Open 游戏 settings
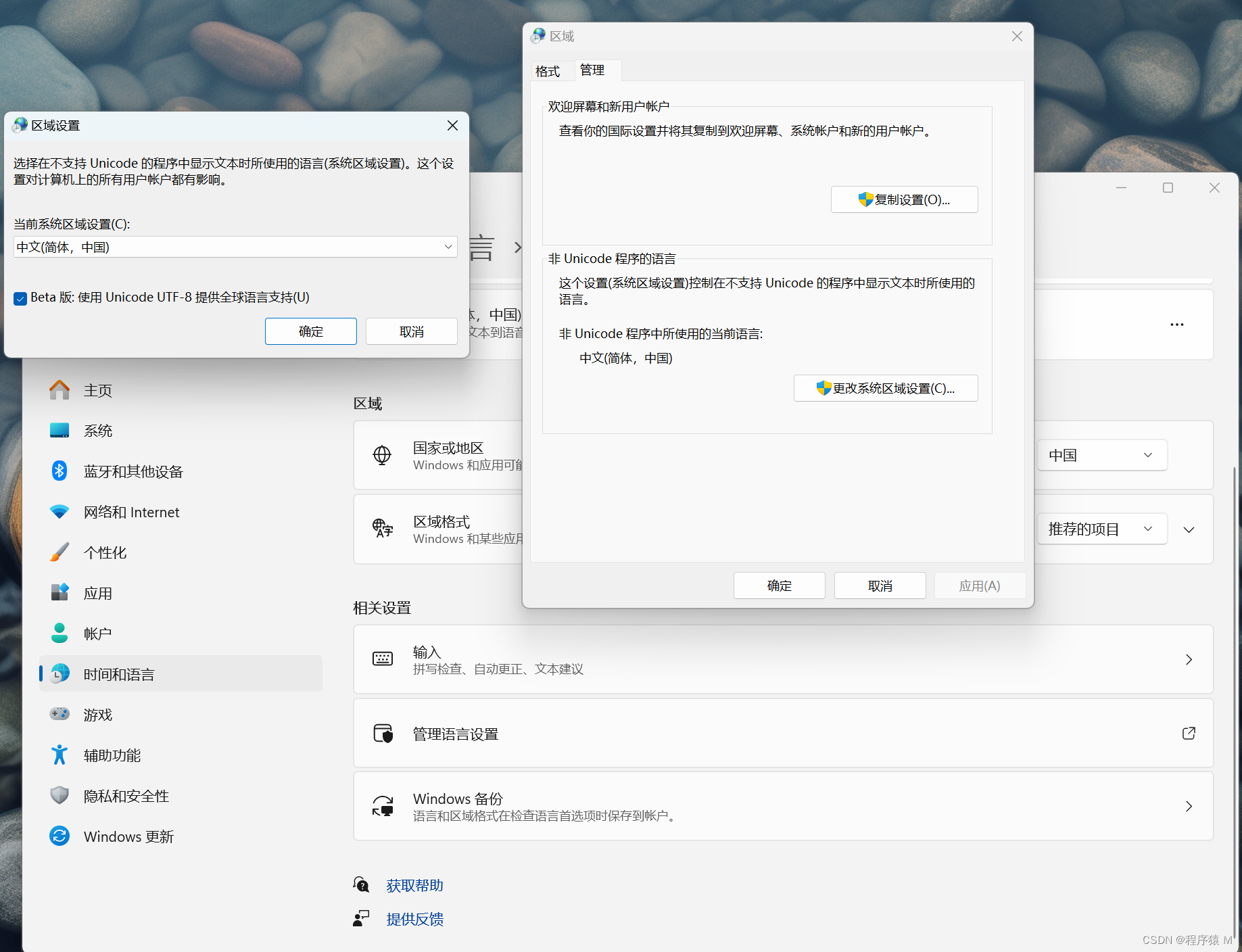The image size is (1242, 952). click(97, 714)
